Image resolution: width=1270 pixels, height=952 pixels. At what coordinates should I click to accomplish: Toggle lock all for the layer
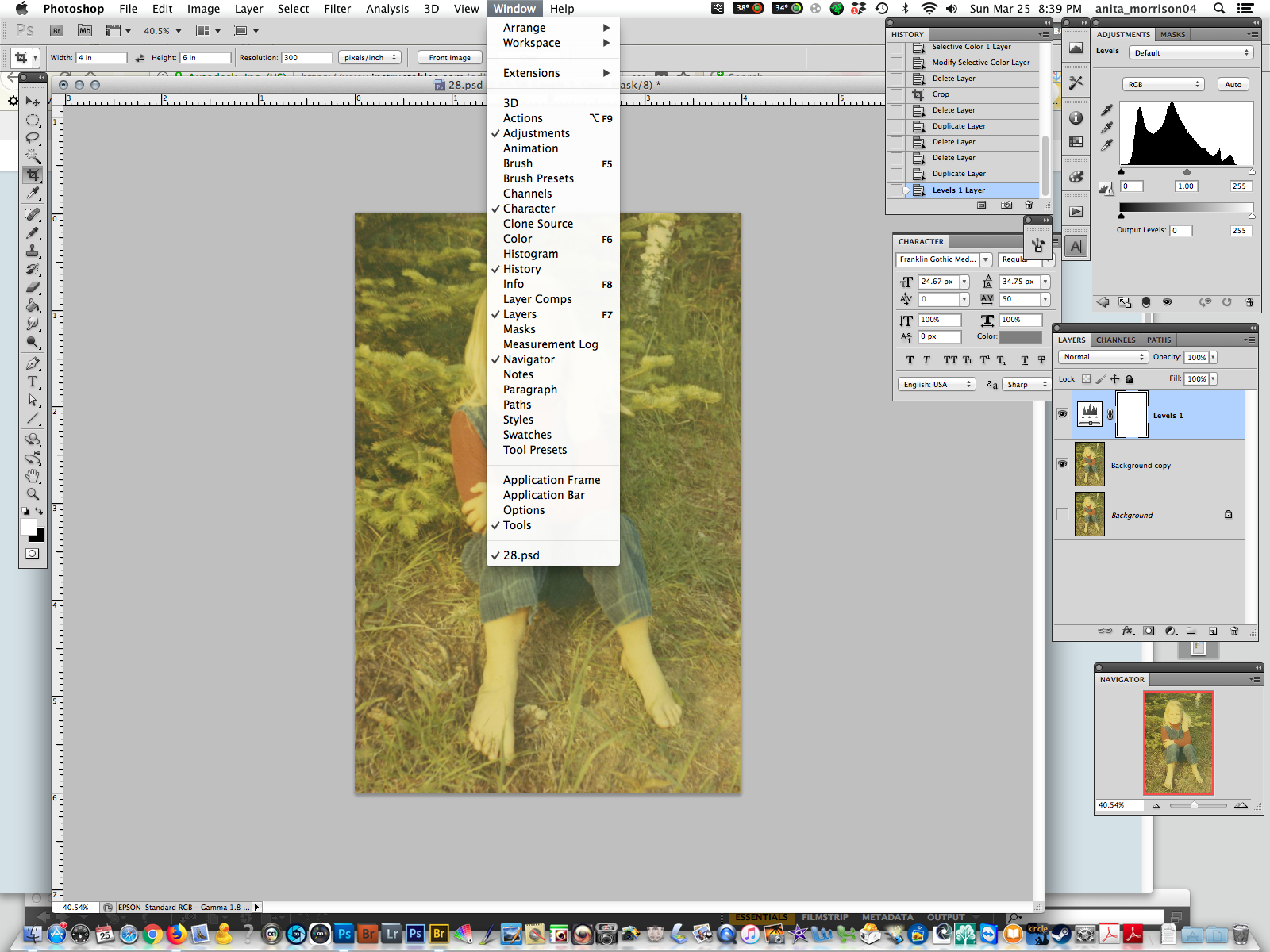[x=1130, y=379]
